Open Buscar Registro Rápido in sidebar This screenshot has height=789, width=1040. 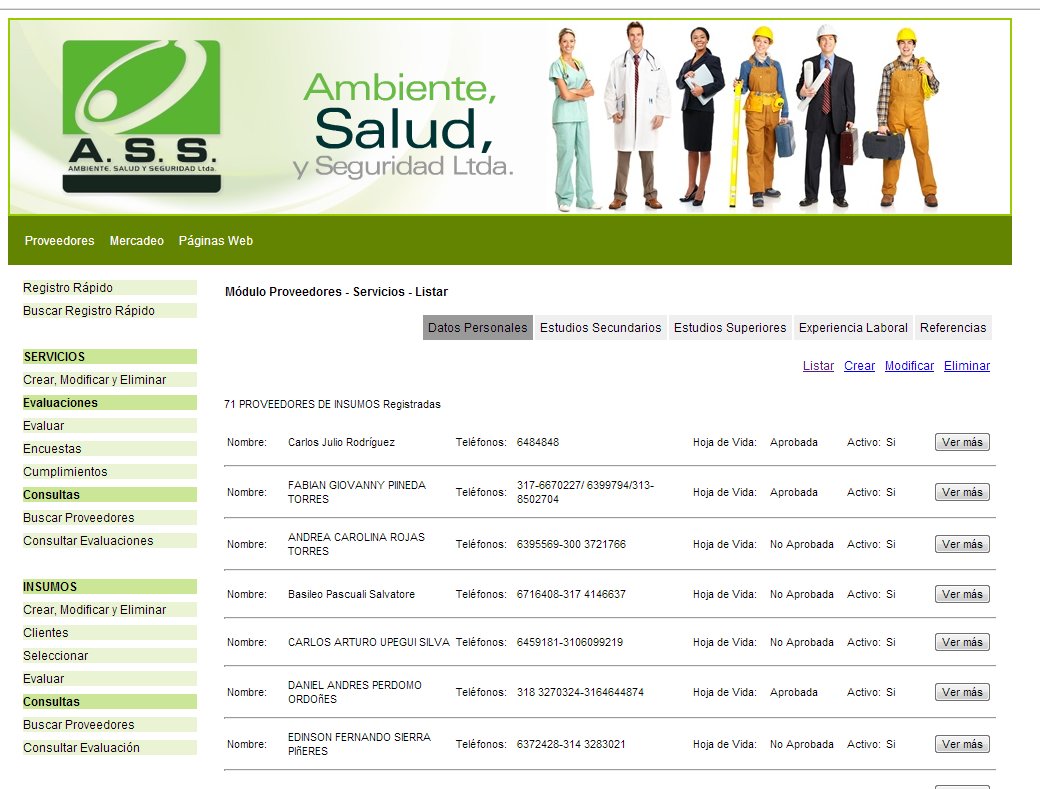pos(89,311)
